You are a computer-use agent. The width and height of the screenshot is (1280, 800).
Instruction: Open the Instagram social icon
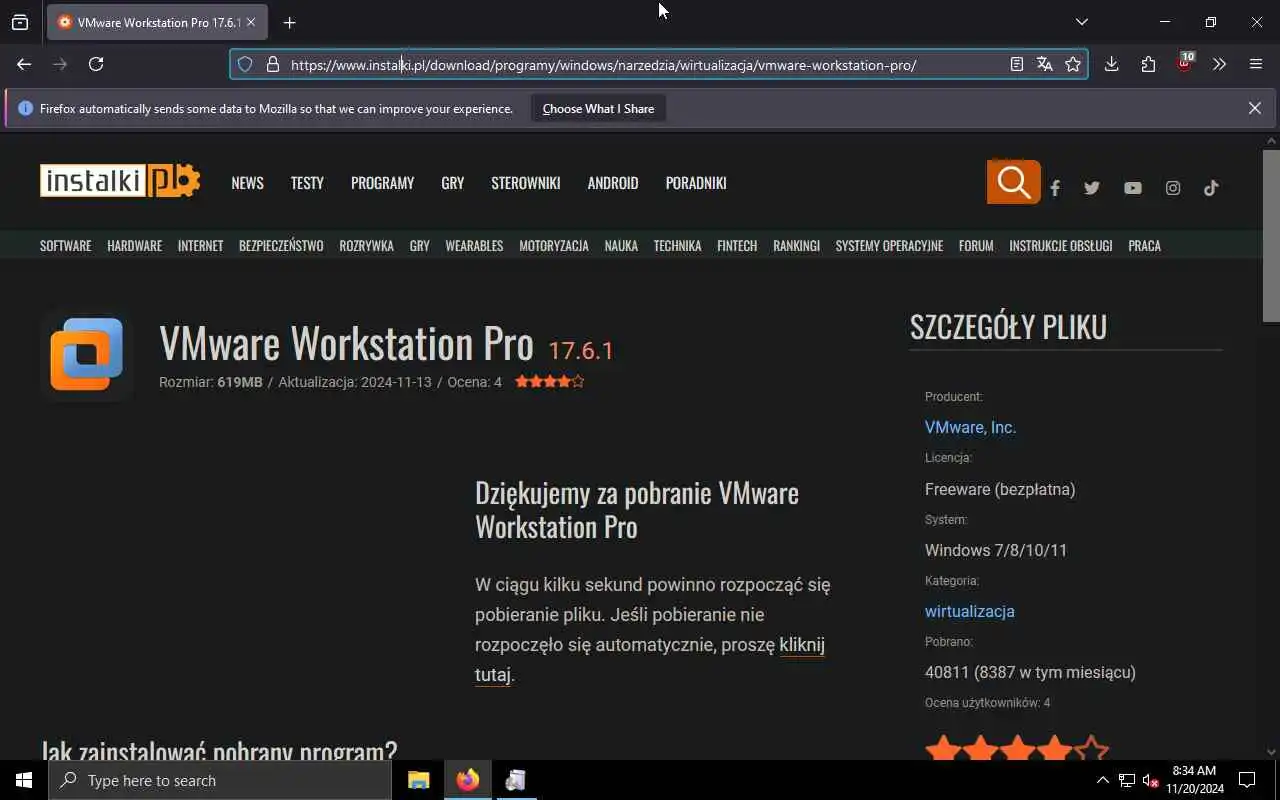[1173, 188]
